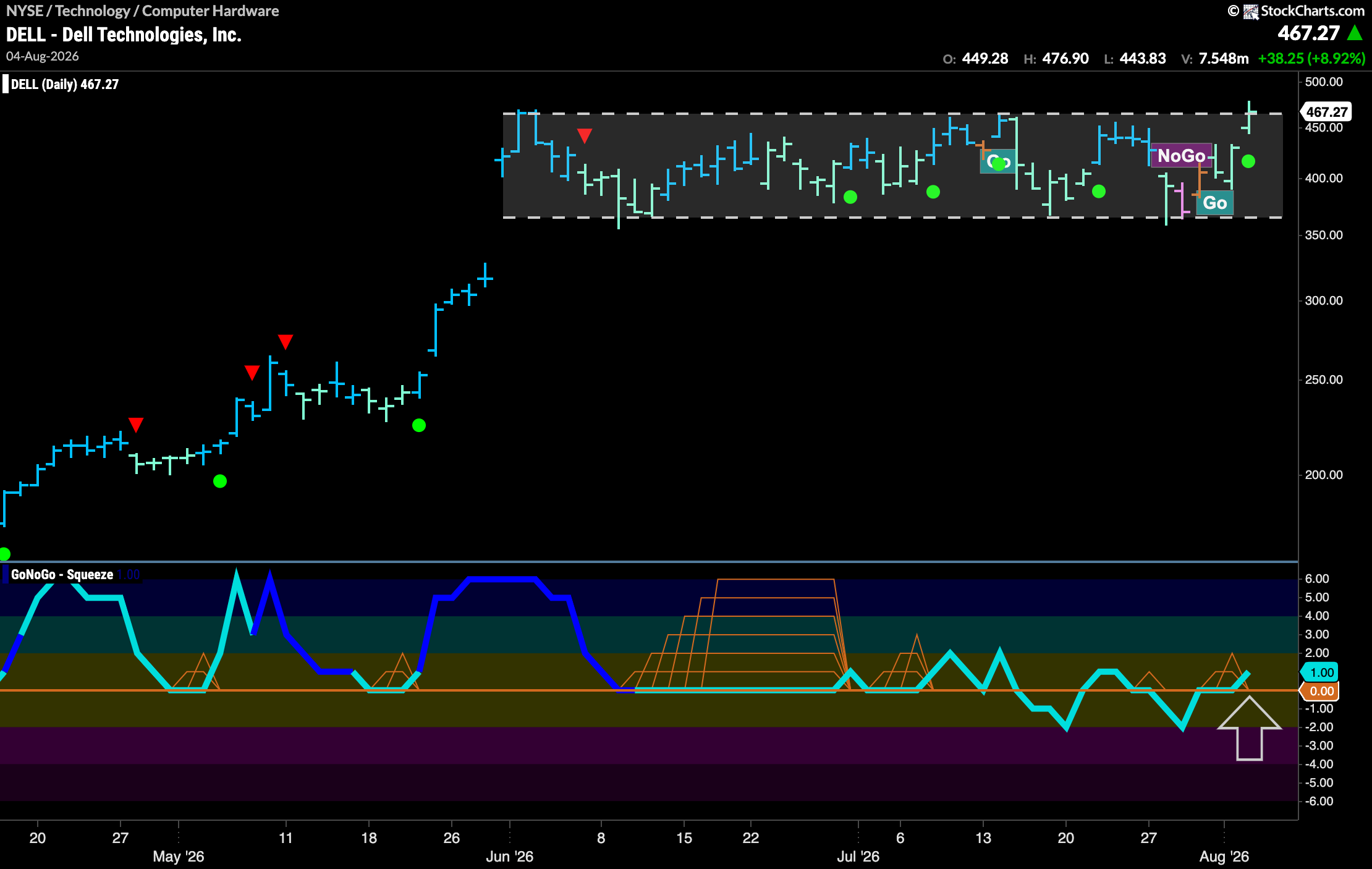
Task: Click the Jul '26 date axis label
Action: tap(858, 857)
